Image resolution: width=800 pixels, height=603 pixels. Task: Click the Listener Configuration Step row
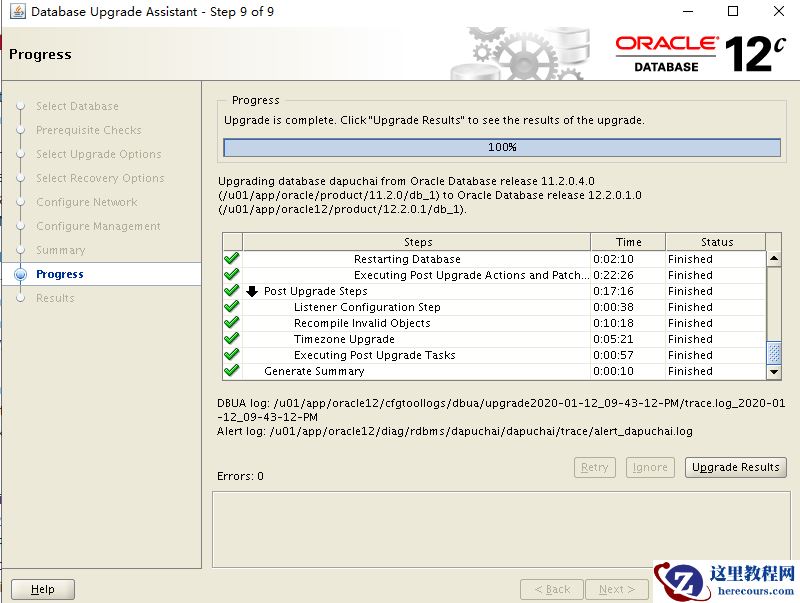494,307
